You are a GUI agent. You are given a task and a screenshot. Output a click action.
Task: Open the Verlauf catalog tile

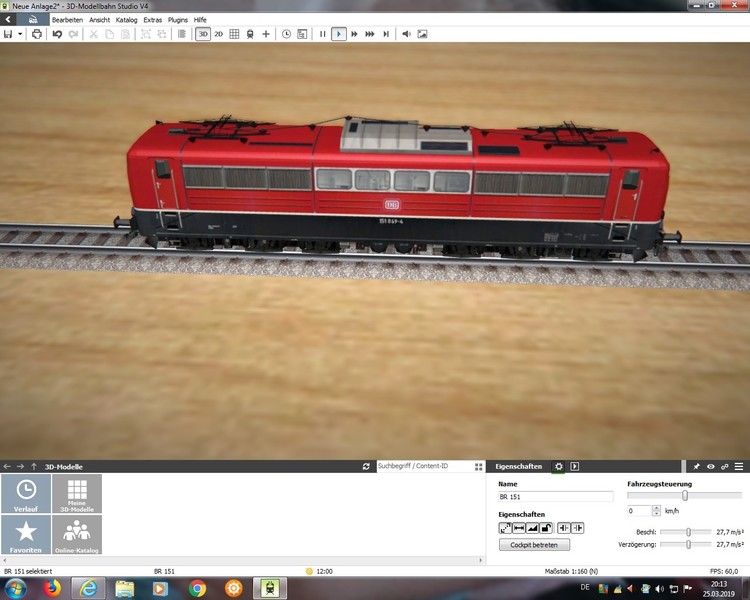(x=26, y=494)
